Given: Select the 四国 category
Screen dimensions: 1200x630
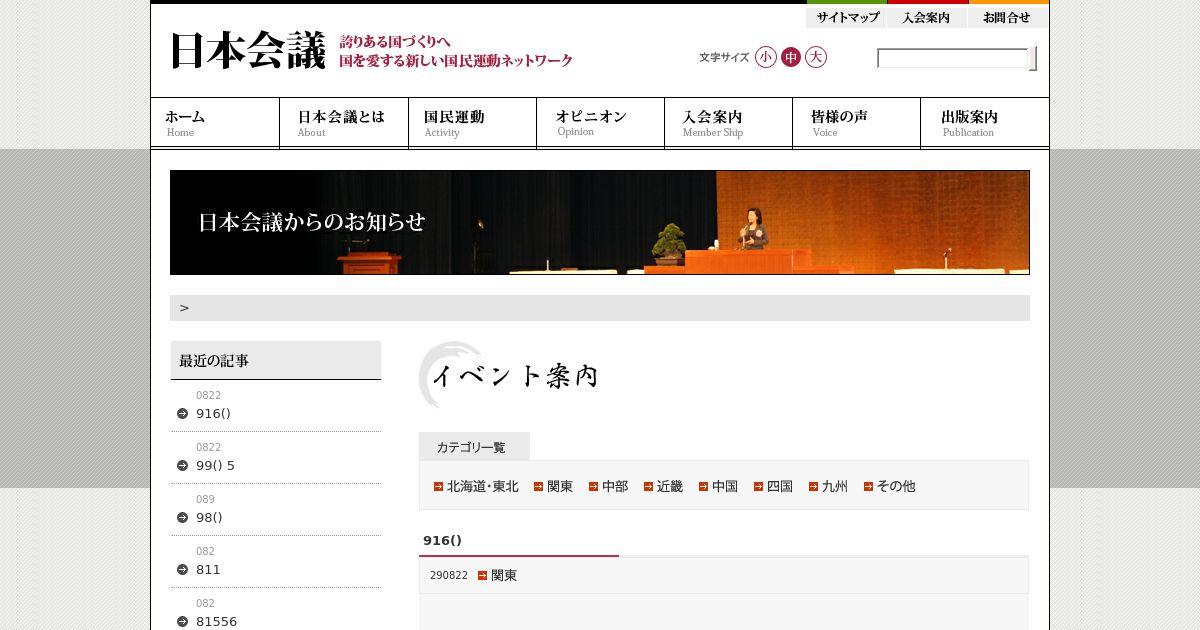Looking at the screenshot, I should [x=780, y=486].
